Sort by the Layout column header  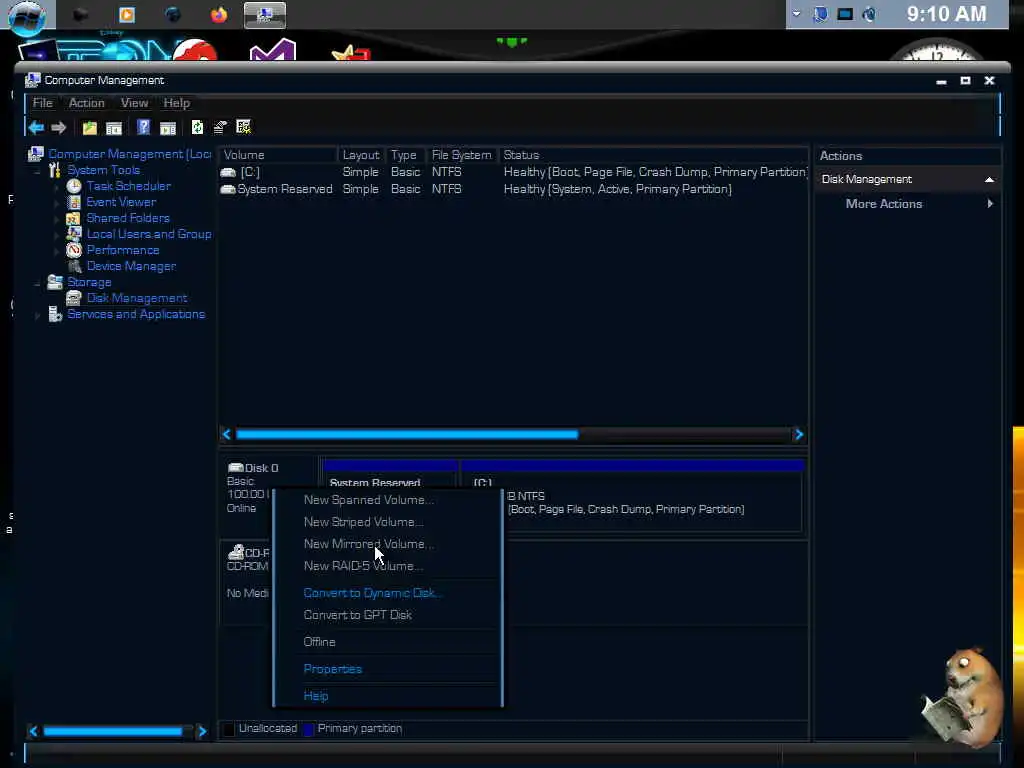point(361,155)
